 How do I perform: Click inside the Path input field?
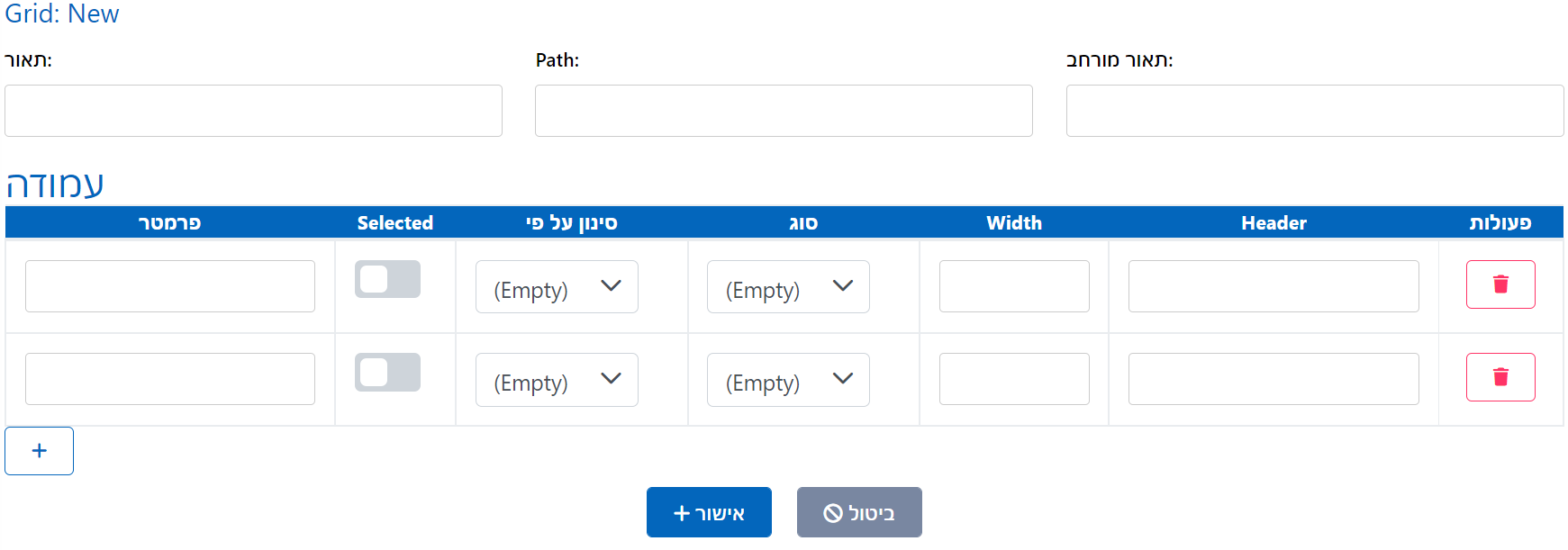click(783, 111)
